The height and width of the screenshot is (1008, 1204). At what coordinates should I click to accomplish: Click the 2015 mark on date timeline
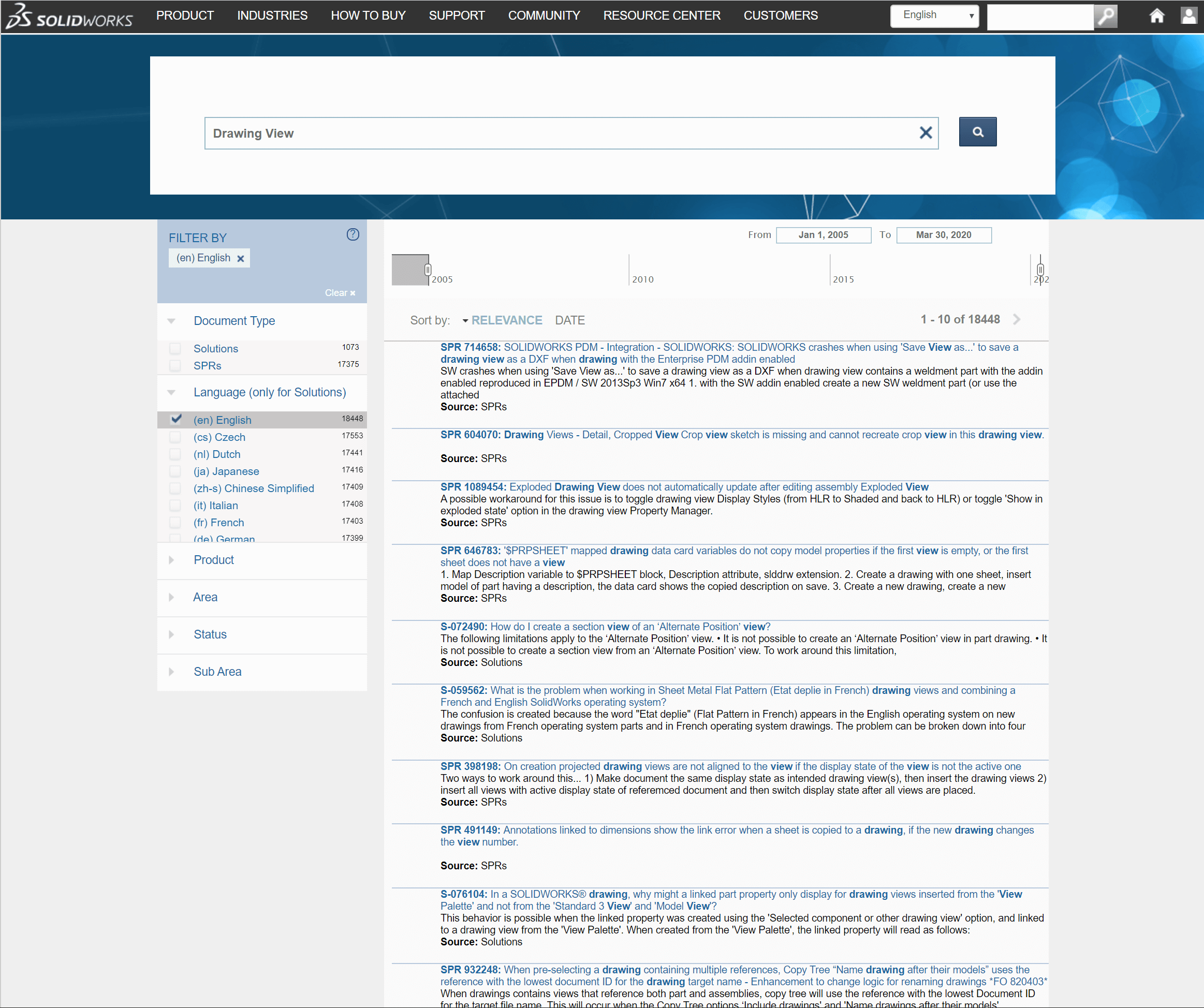click(x=843, y=279)
